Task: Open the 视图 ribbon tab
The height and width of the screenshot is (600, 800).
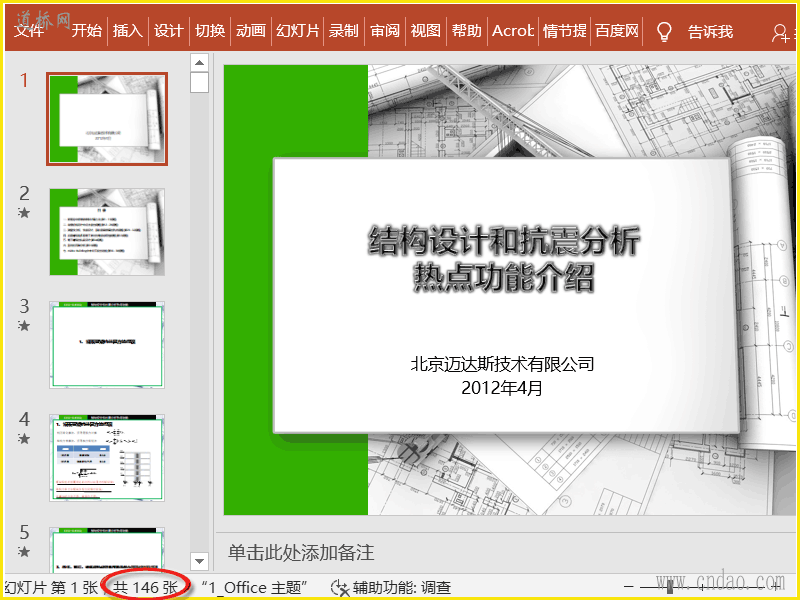Action: (x=426, y=31)
